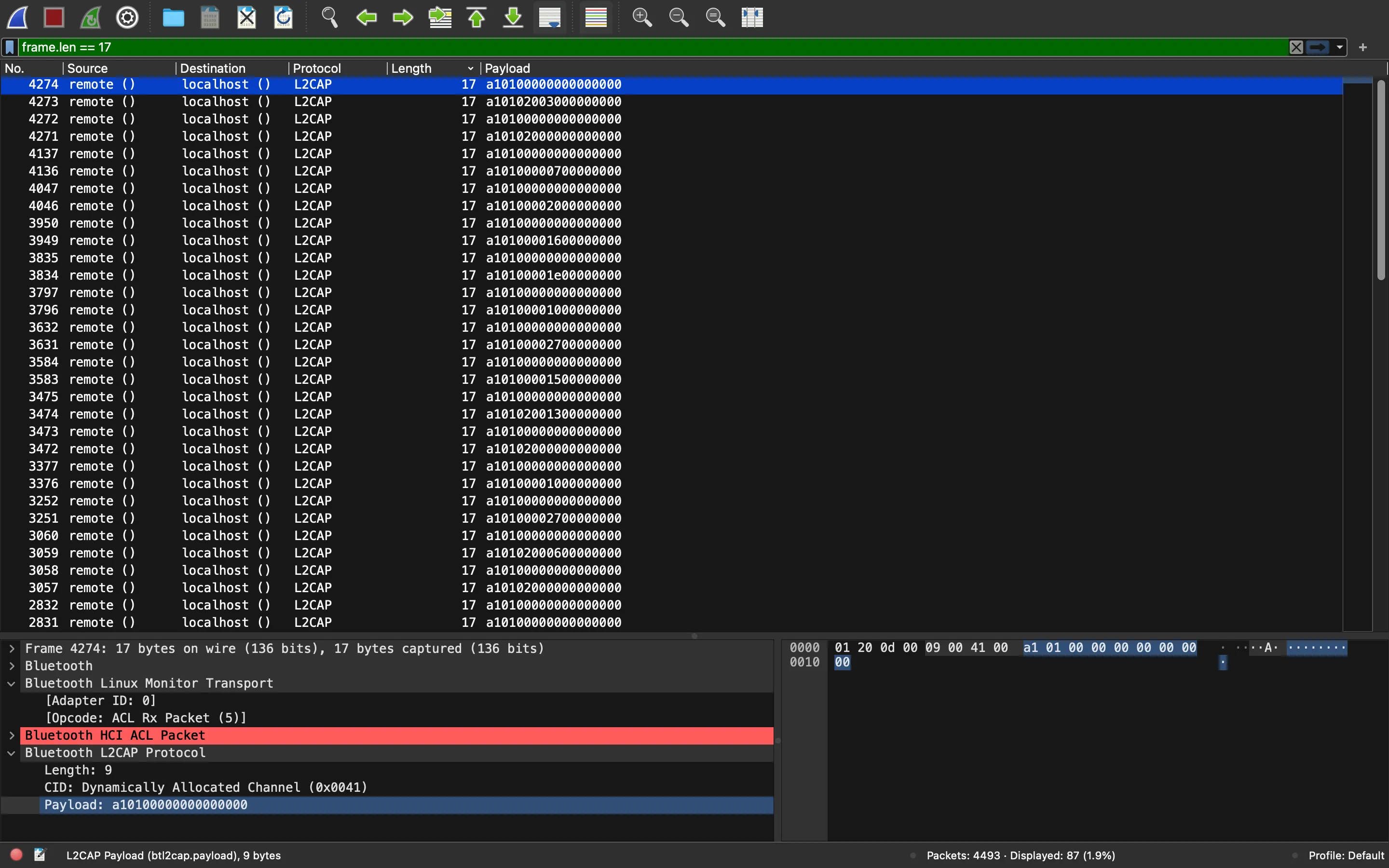Collapse Bluetooth L2CAP Protocol node
The width and height of the screenshot is (1389, 868).
[x=12, y=753]
